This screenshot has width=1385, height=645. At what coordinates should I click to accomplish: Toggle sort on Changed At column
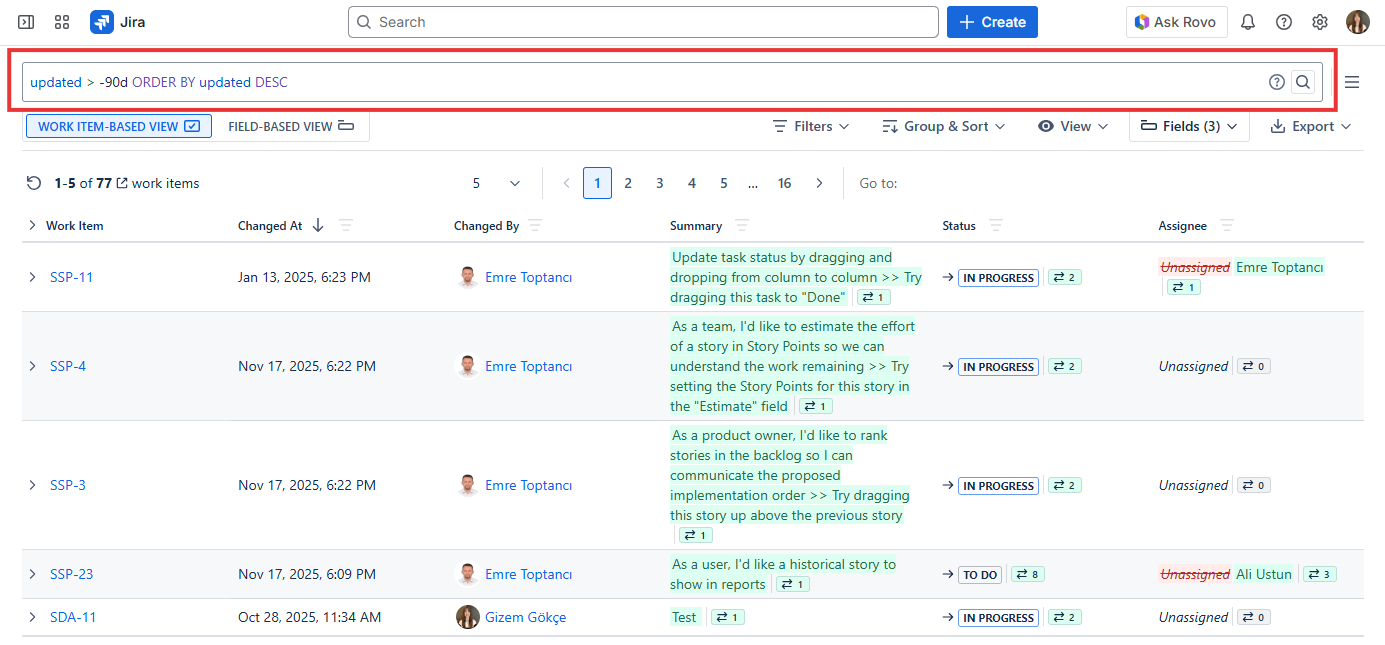pos(318,226)
